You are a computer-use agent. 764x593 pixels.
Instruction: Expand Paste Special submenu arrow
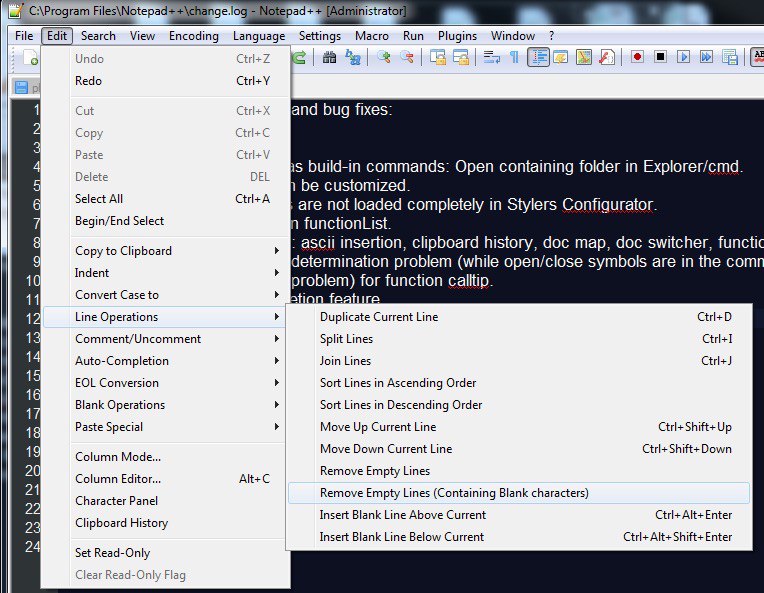276,426
